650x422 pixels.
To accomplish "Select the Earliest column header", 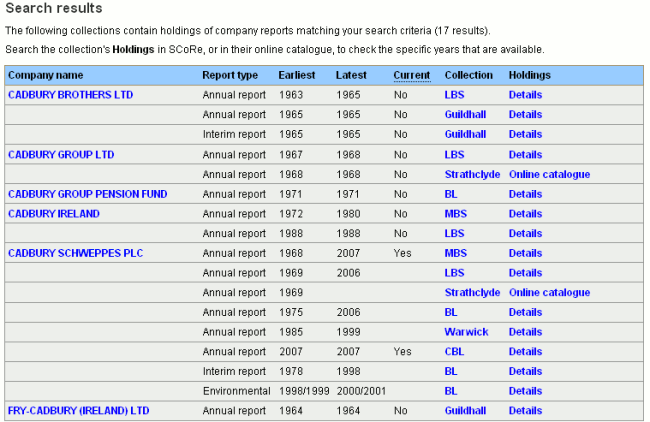I will click(x=297, y=75).
